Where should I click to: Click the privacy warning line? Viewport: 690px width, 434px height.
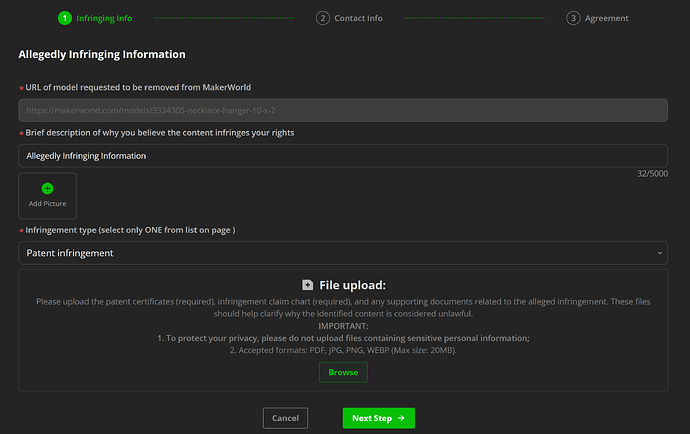(343, 338)
